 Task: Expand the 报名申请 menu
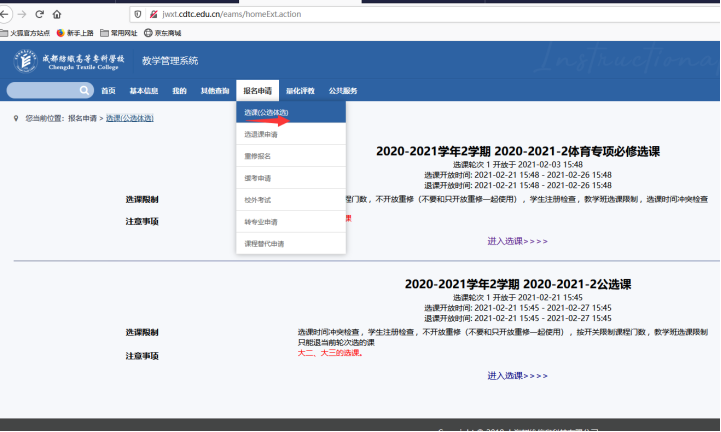click(x=257, y=91)
